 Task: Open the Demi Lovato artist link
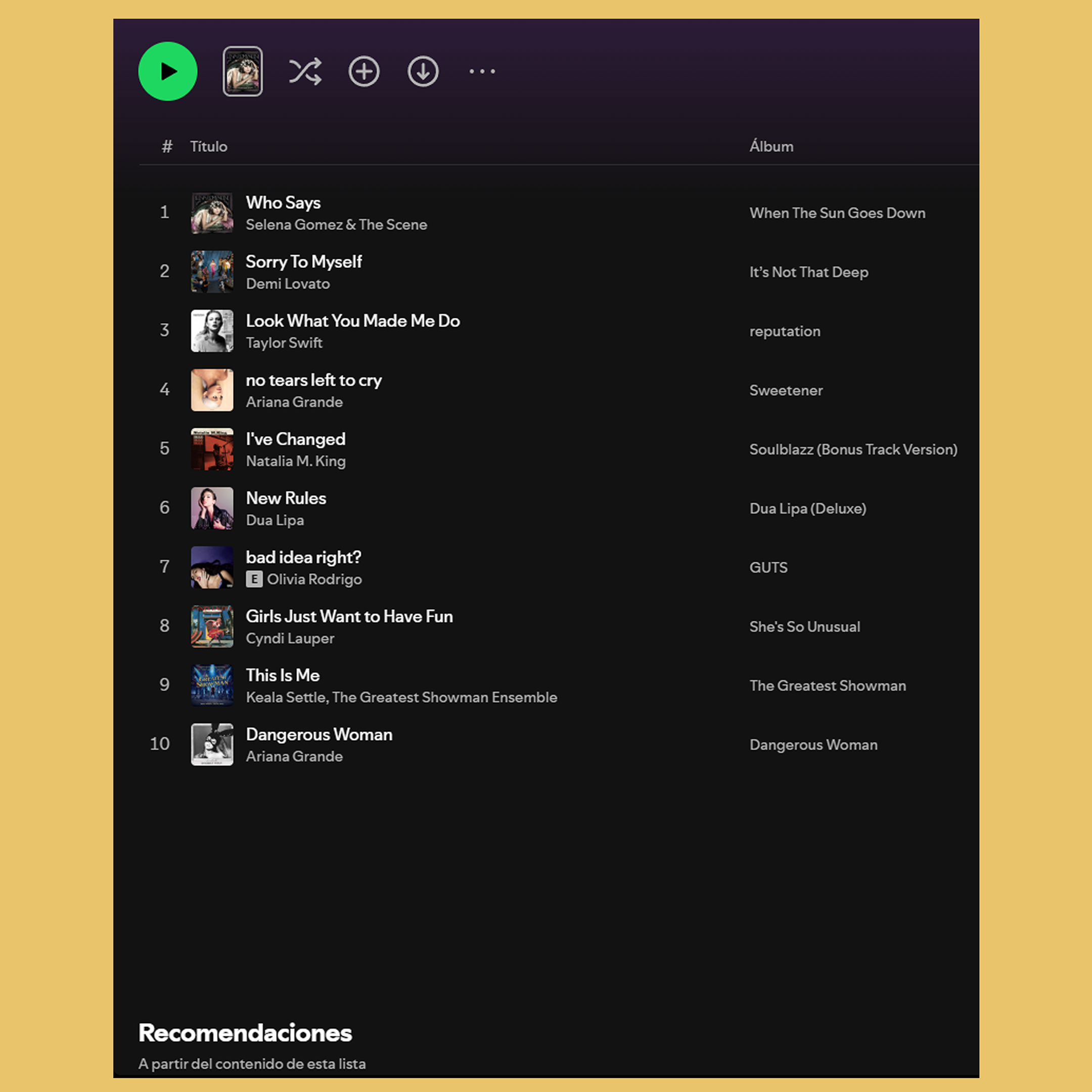288,284
